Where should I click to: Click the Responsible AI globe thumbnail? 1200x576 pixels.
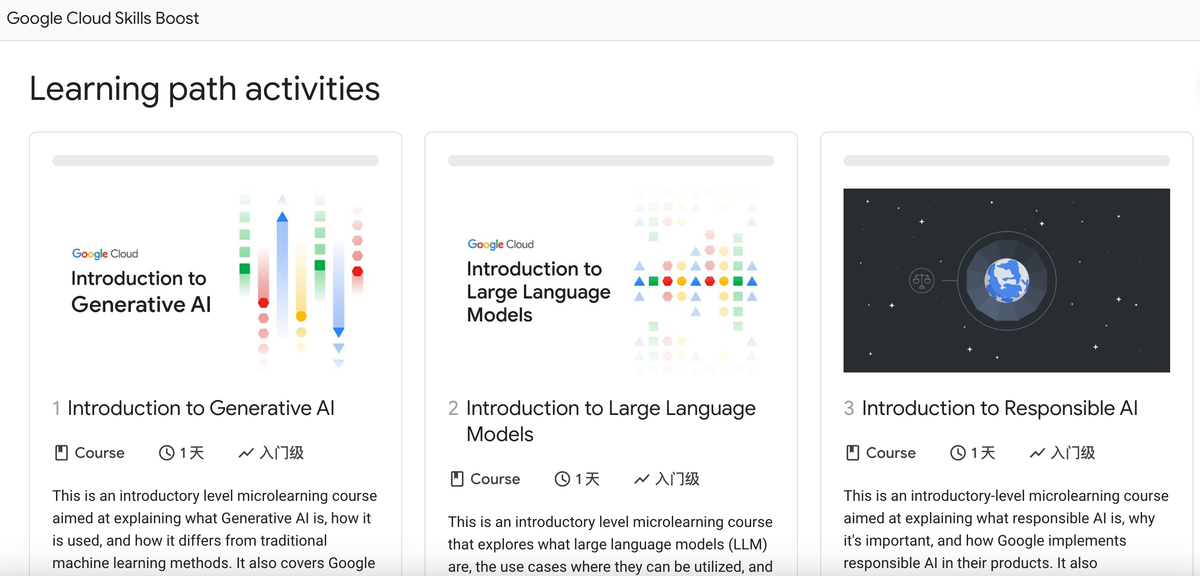[1006, 280]
